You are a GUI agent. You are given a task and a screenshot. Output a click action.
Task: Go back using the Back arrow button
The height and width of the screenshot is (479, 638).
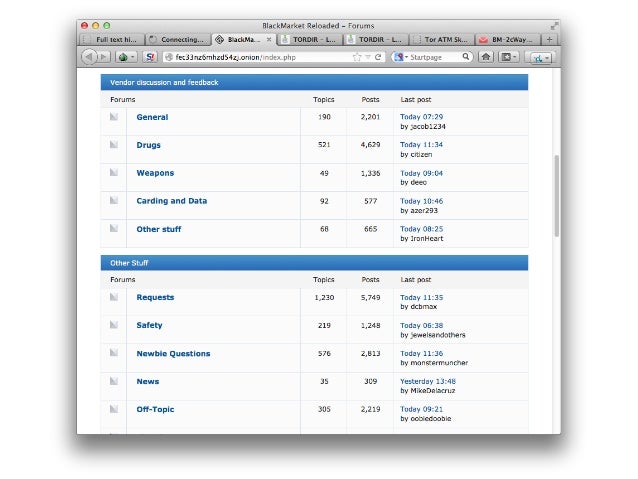[x=90, y=57]
